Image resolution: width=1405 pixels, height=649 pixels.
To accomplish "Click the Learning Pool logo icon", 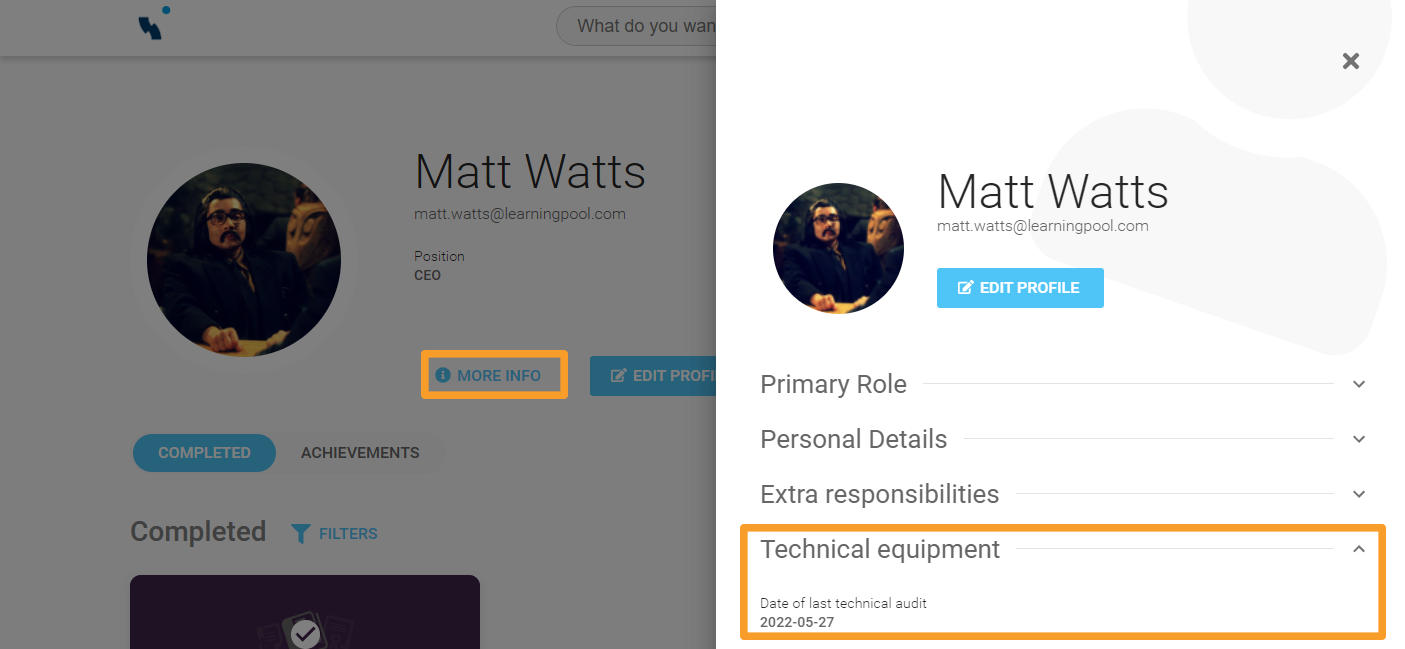I will (x=154, y=23).
